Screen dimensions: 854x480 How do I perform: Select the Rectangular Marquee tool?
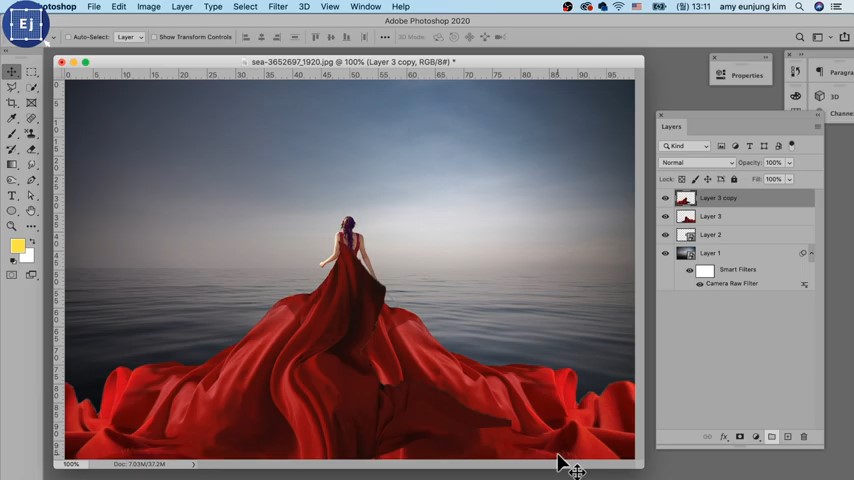coord(31,72)
